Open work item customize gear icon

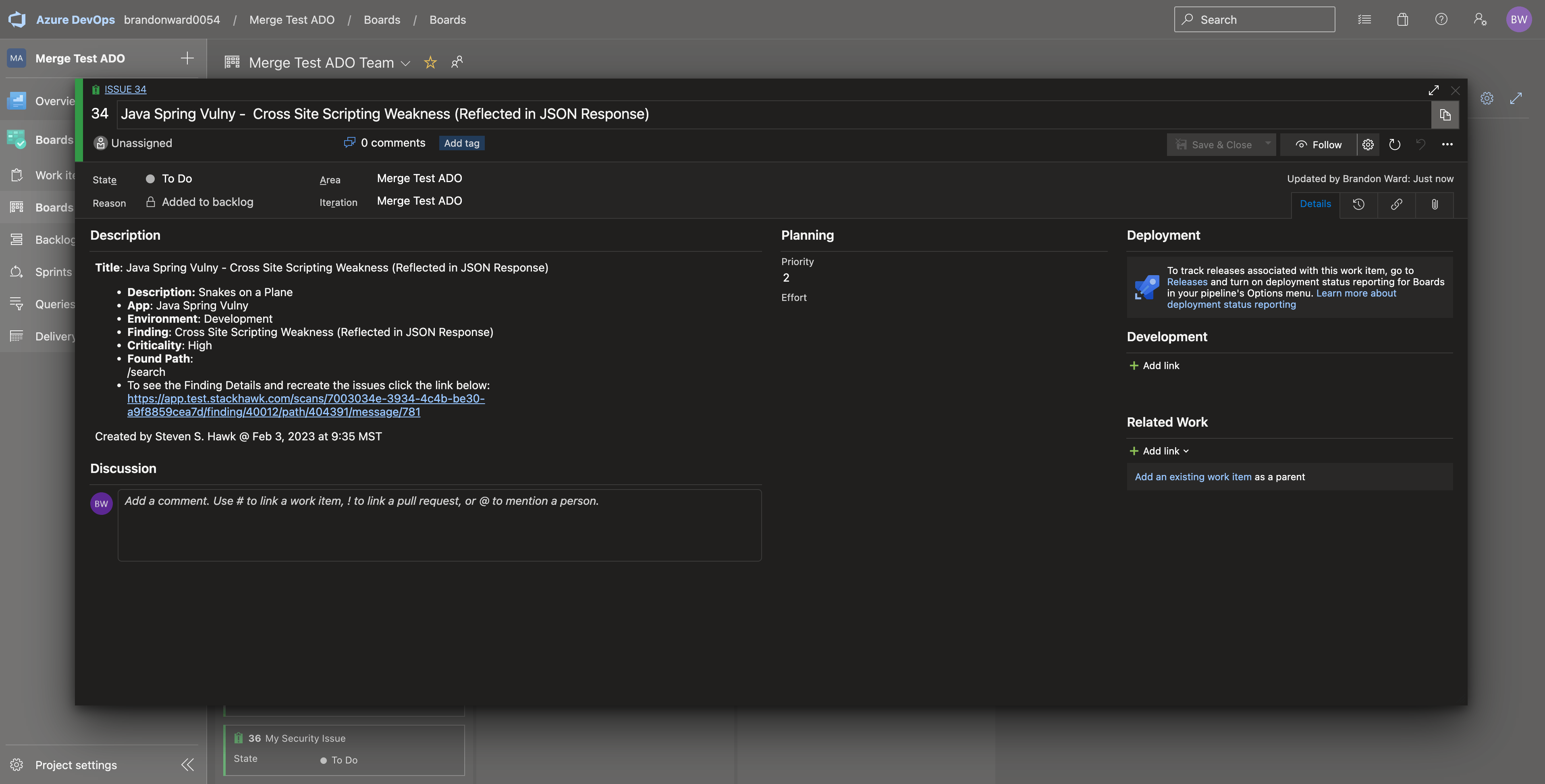1367,145
